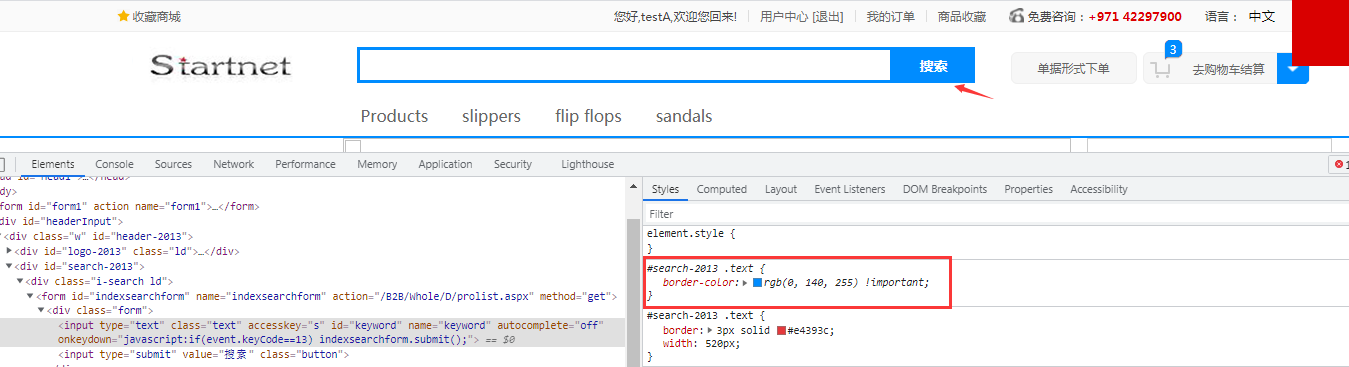Click the 收藏商城 star icon

point(123,16)
